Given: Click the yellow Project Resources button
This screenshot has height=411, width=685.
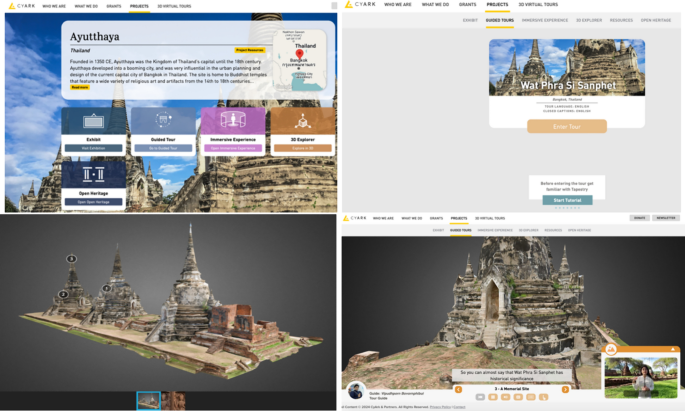Looking at the screenshot, I should 249,50.
